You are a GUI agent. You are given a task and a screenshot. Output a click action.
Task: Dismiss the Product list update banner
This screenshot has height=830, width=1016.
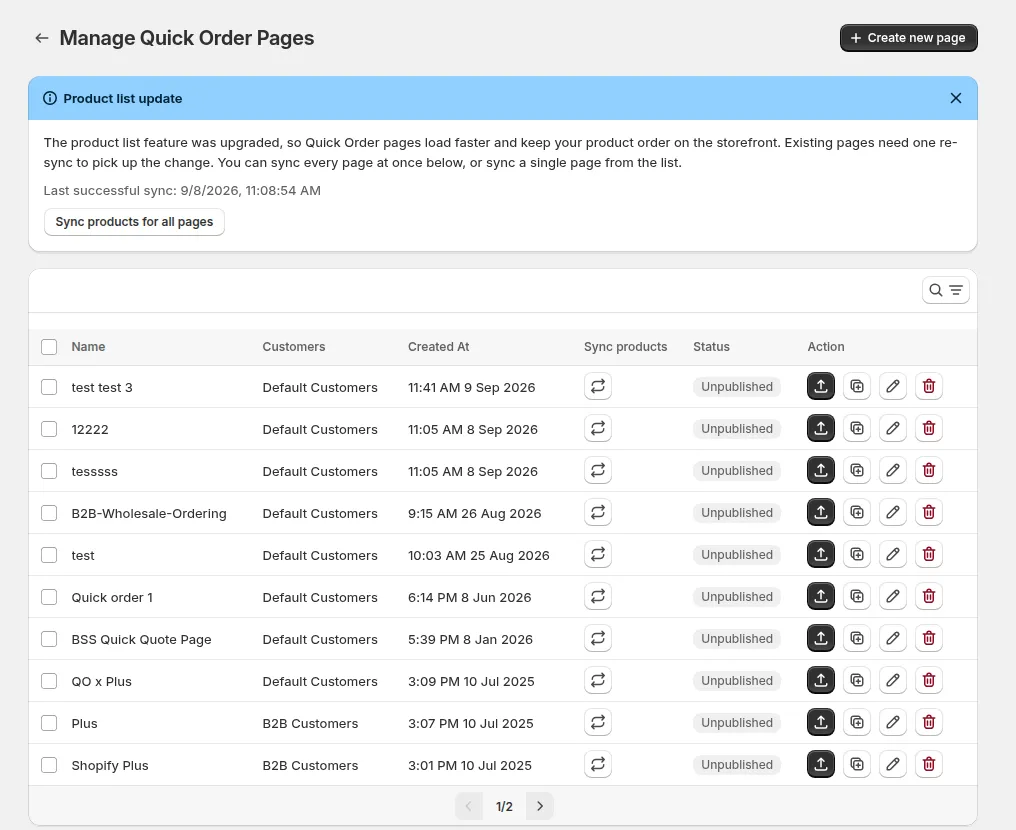click(956, 98)
